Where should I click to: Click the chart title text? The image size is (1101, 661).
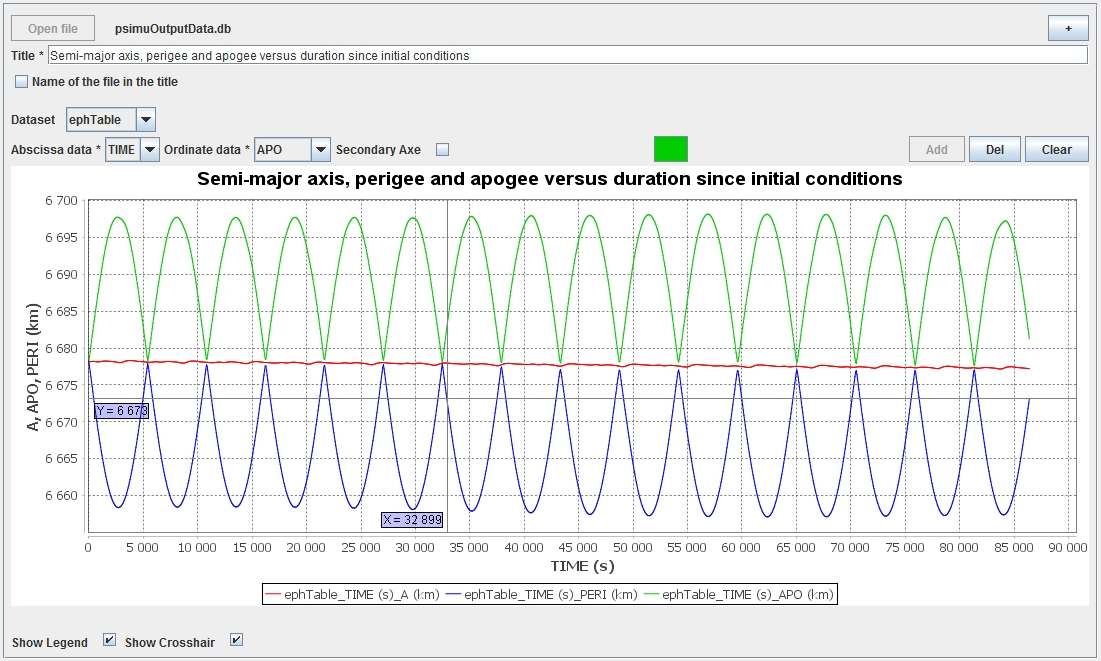550,179
